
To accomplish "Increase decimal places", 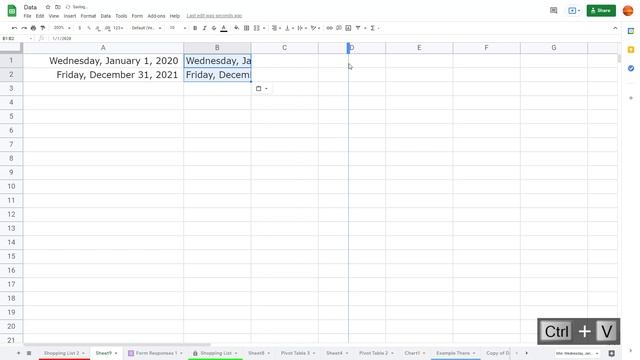I will (107, 28).
